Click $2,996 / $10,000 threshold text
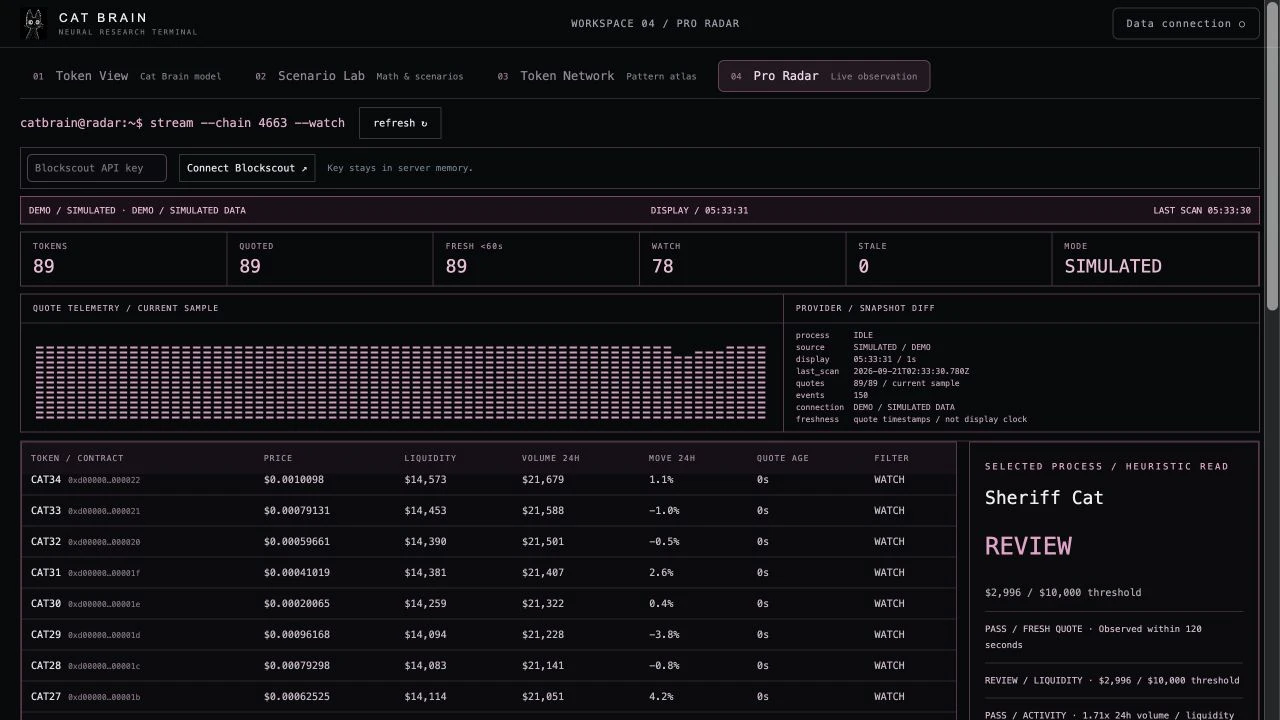This screenshot has height=720, width=1280. pyautogui.click(x=1063, y=593)
